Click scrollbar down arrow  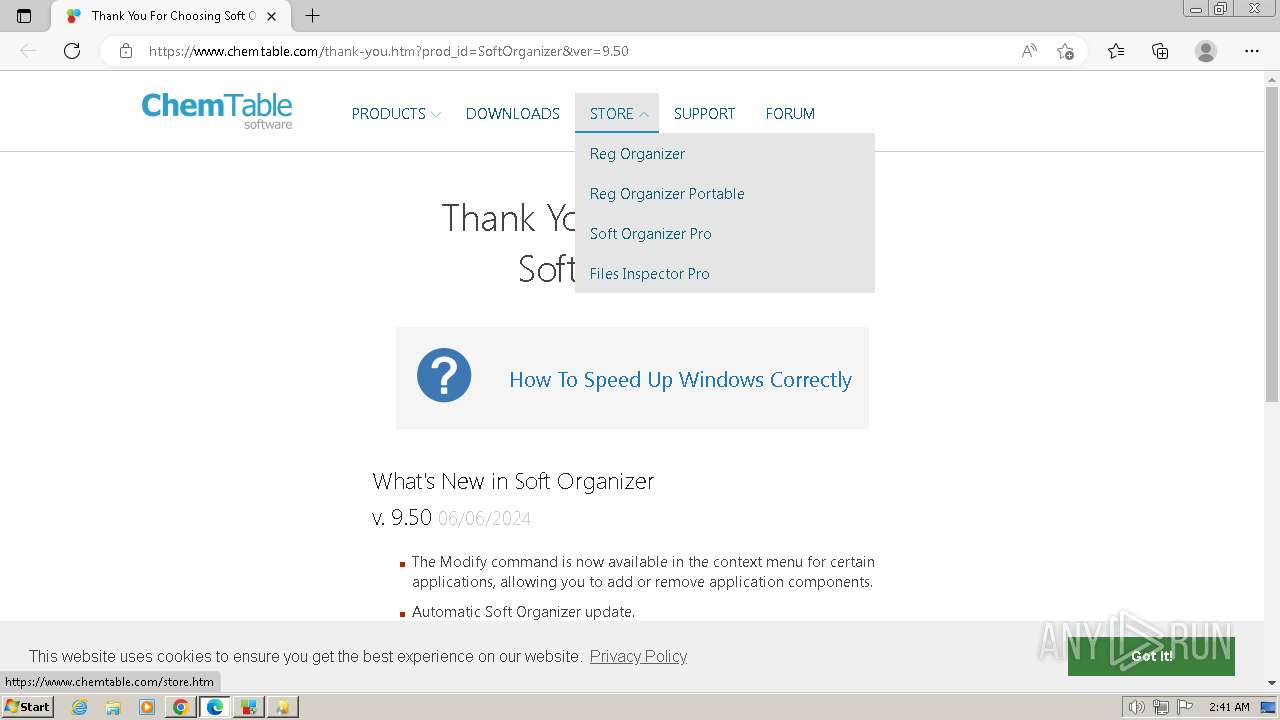click(x=1272, y=683)
